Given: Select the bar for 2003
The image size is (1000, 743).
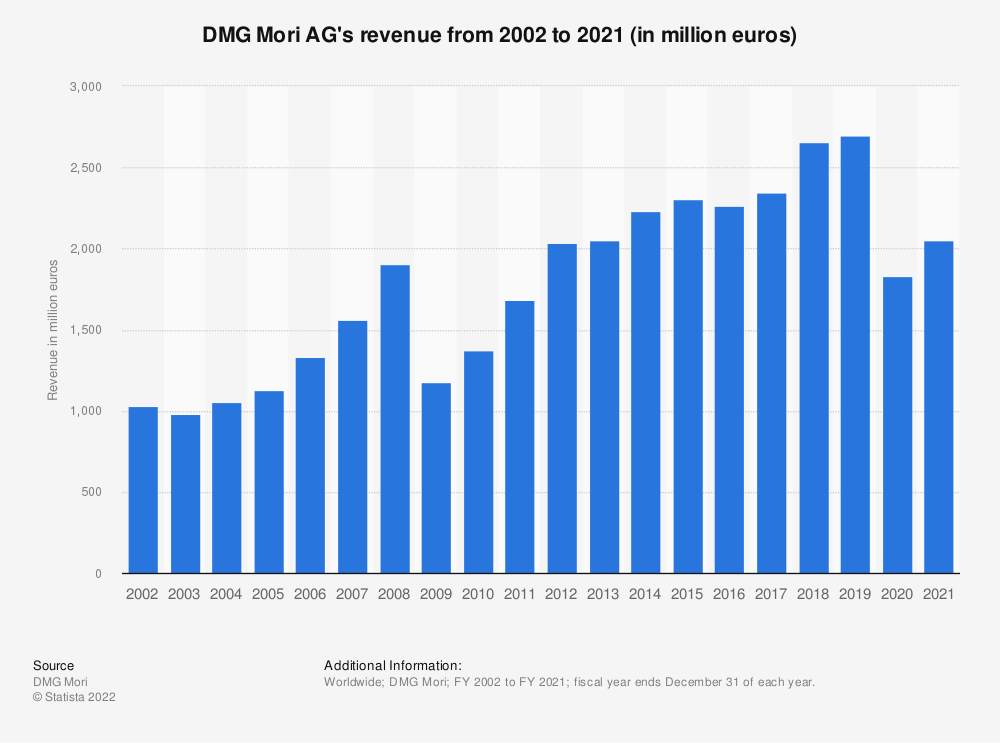Looking at the screenshot, I should (185, 494).
